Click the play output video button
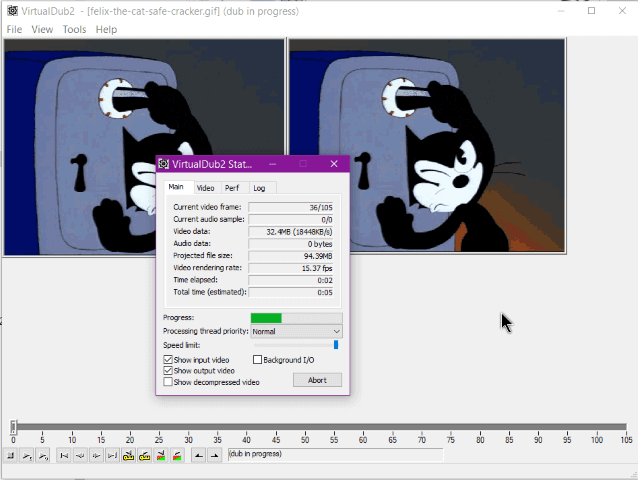638x480 pixels. 43,456
